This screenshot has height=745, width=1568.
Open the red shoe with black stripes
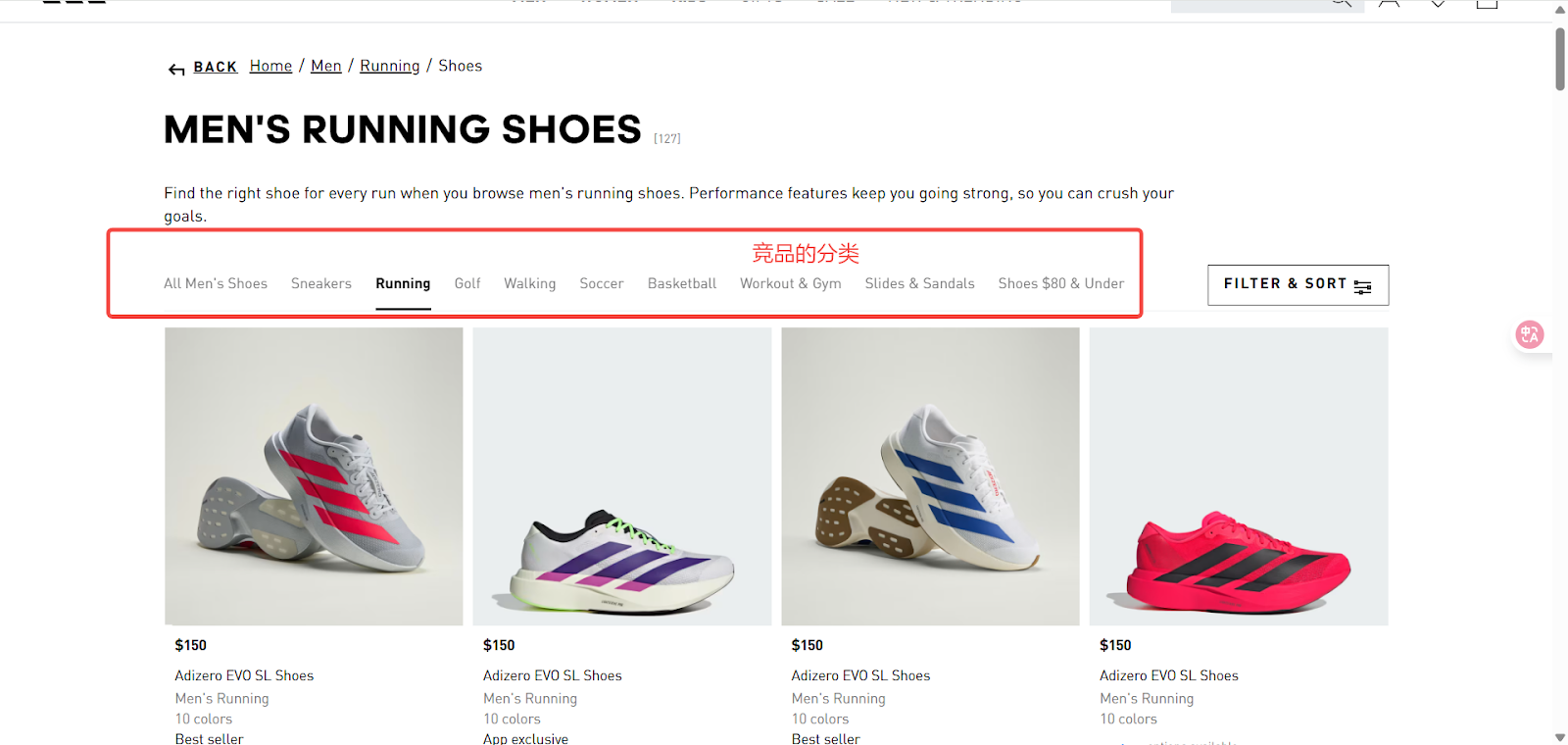[x=1239, y=476]
